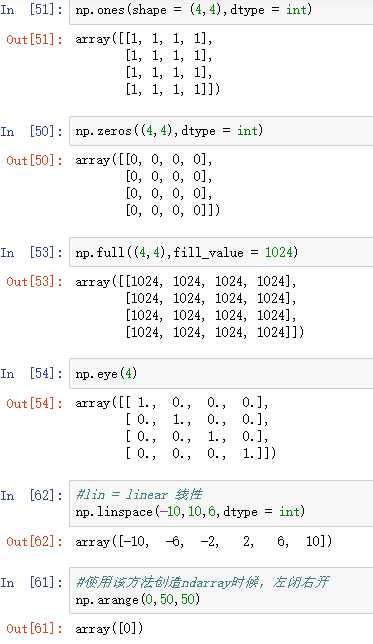Click the np.ones code cell input
Screen dimensions: 373x644
pos(221,10)
